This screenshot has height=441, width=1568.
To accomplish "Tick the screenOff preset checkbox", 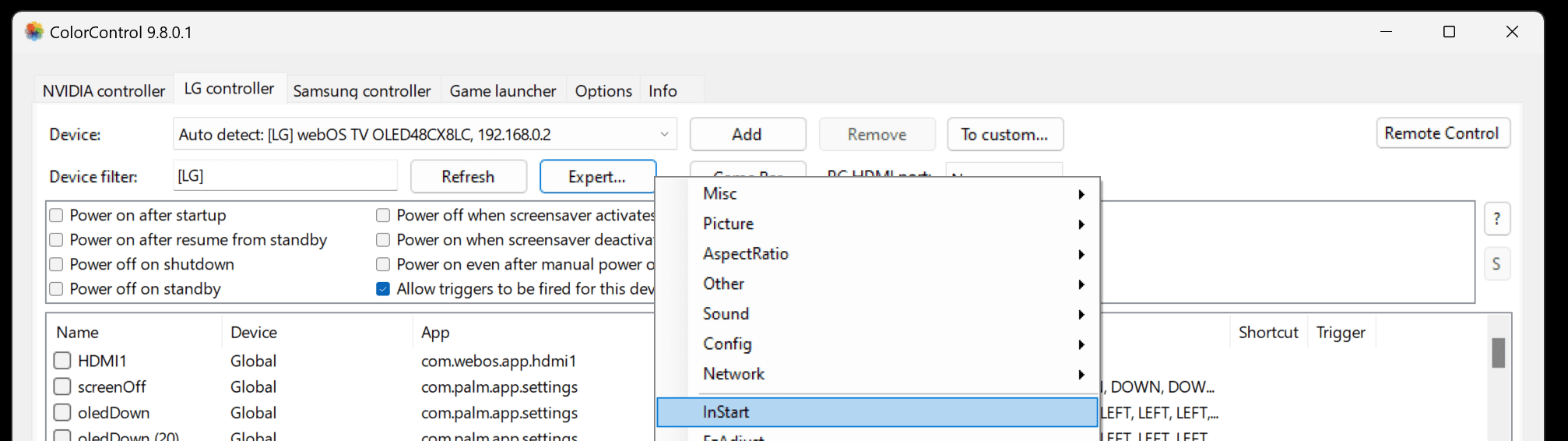I will coord(62,386).
